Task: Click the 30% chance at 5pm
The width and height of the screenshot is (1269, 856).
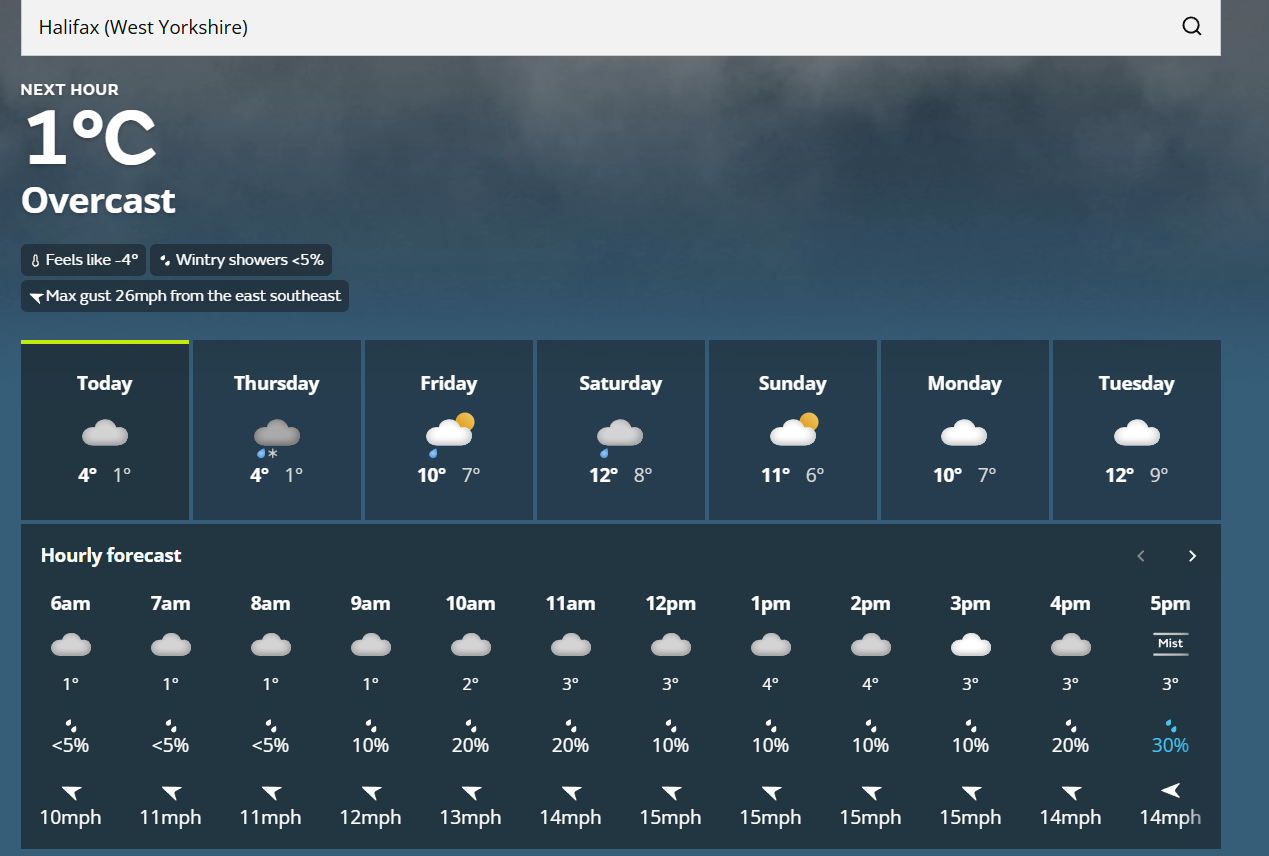Action: tap(1171, 745)
